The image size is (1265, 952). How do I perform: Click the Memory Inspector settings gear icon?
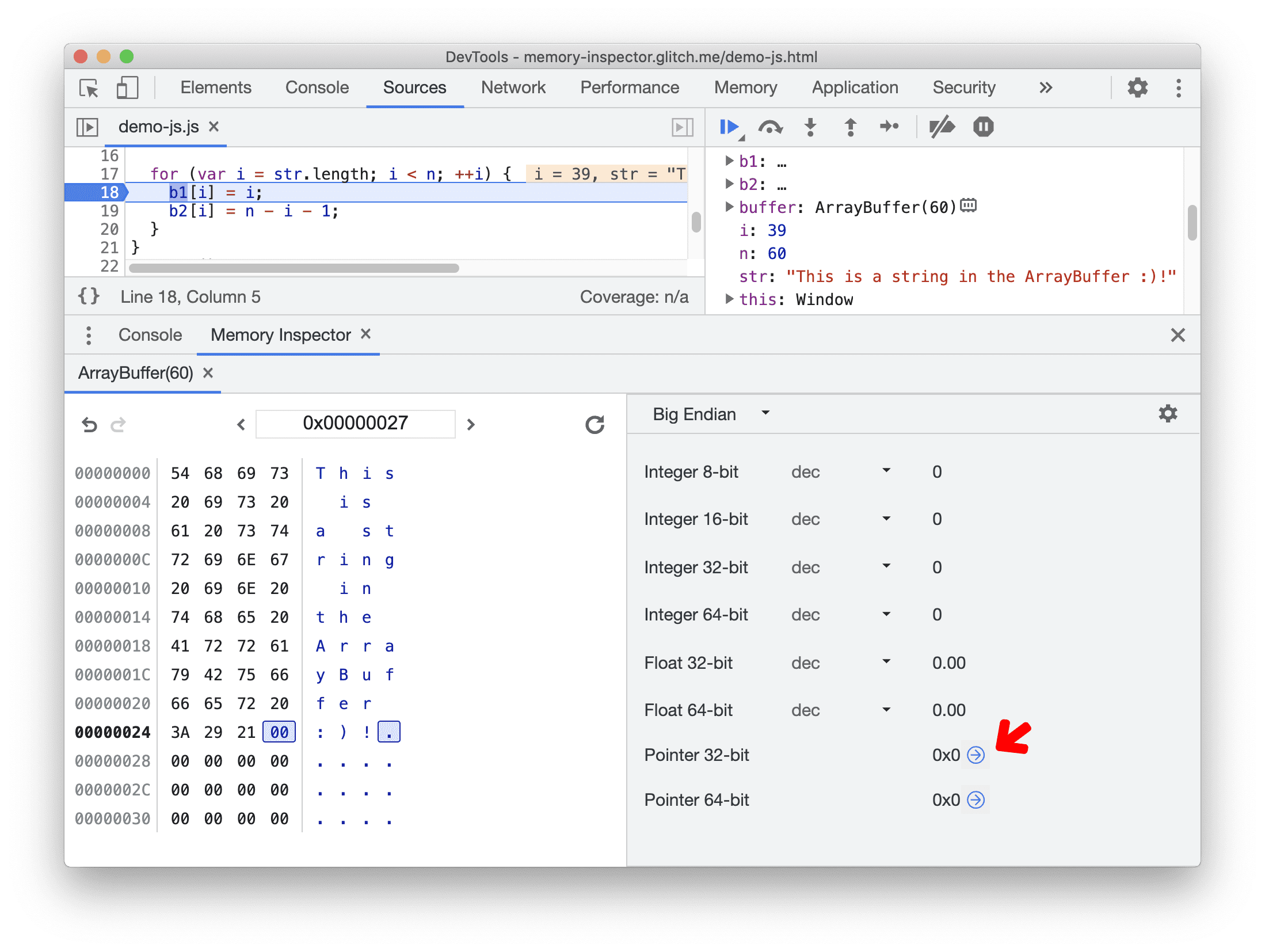(1168, 413)
